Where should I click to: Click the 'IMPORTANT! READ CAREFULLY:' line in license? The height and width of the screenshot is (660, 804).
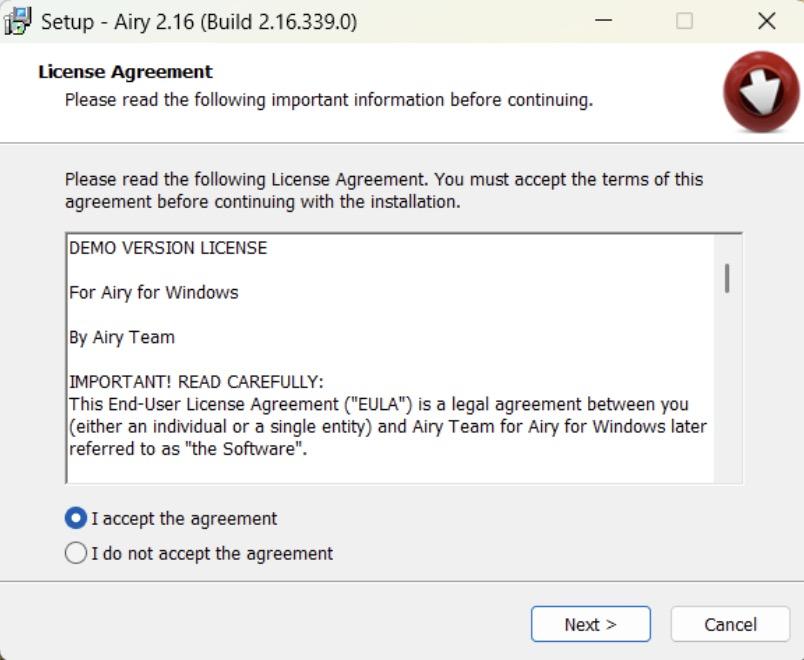coord(196,382)
